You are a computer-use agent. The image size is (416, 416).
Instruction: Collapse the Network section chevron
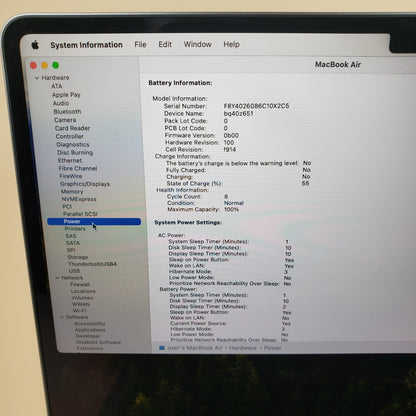click(58, 278)
